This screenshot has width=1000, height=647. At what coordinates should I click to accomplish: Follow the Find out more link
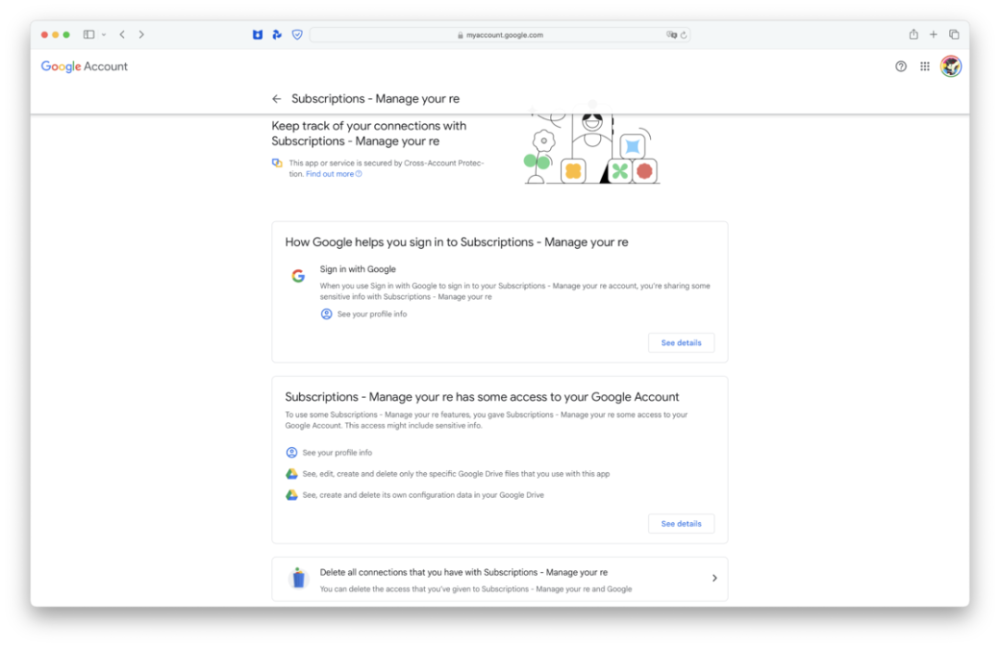[x=334, y=174]
